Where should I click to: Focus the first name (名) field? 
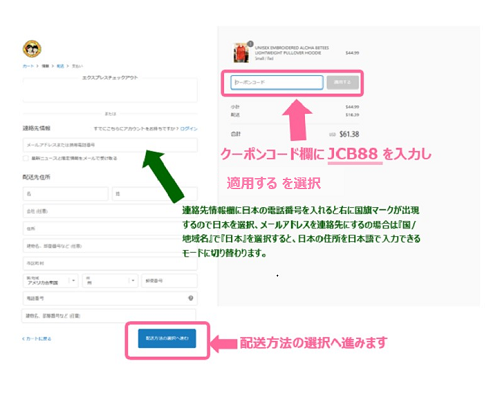[x=66, y=194]
